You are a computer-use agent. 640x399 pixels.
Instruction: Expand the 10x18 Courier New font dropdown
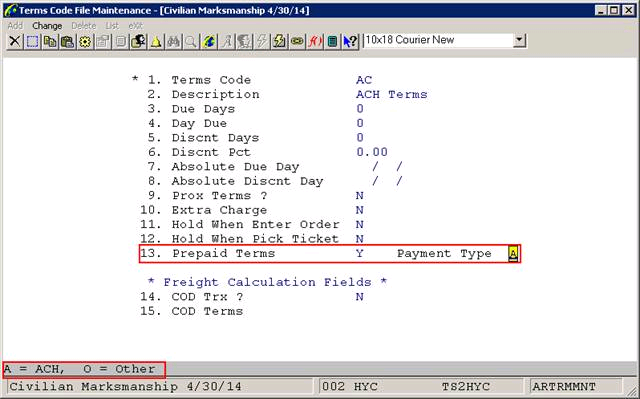[519, 40]
